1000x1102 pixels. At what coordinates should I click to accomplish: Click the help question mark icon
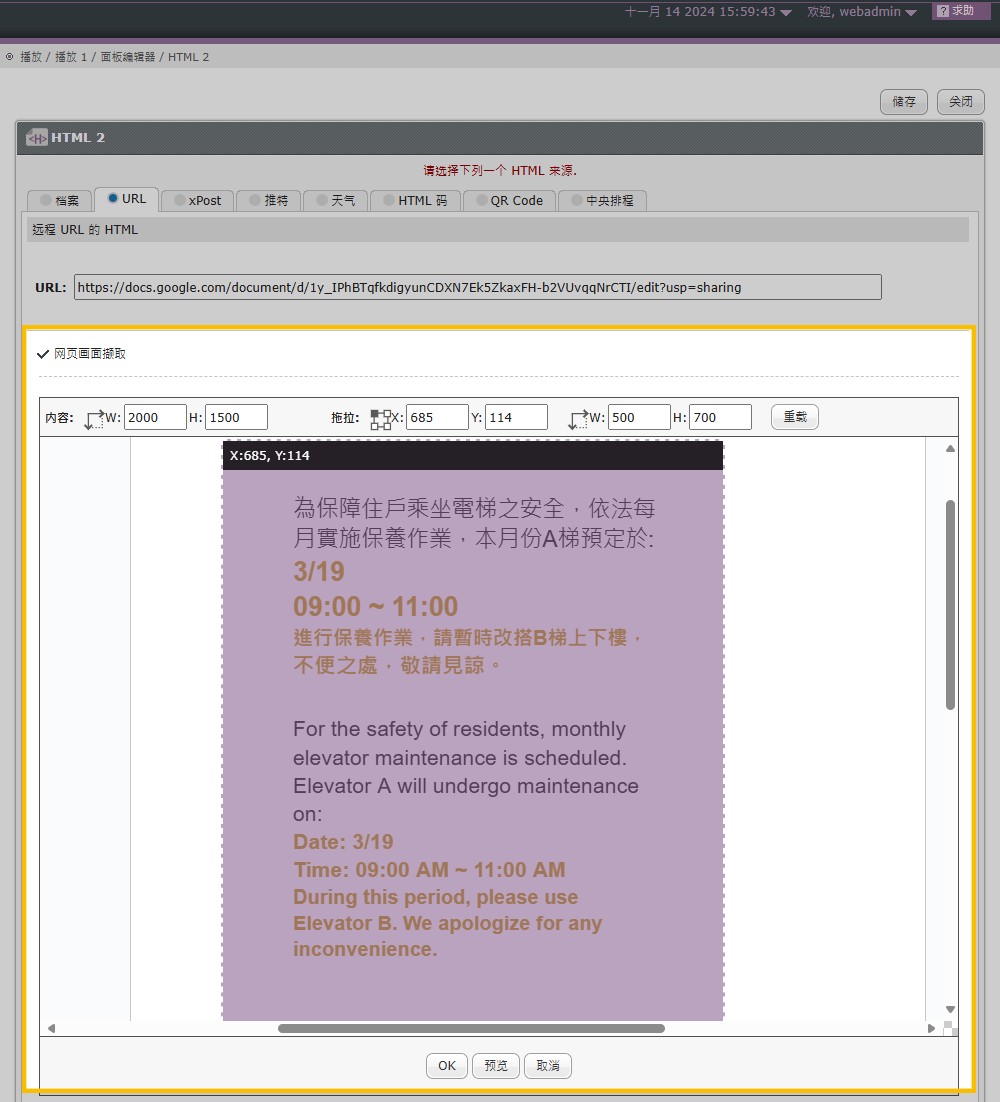(943, 11)
